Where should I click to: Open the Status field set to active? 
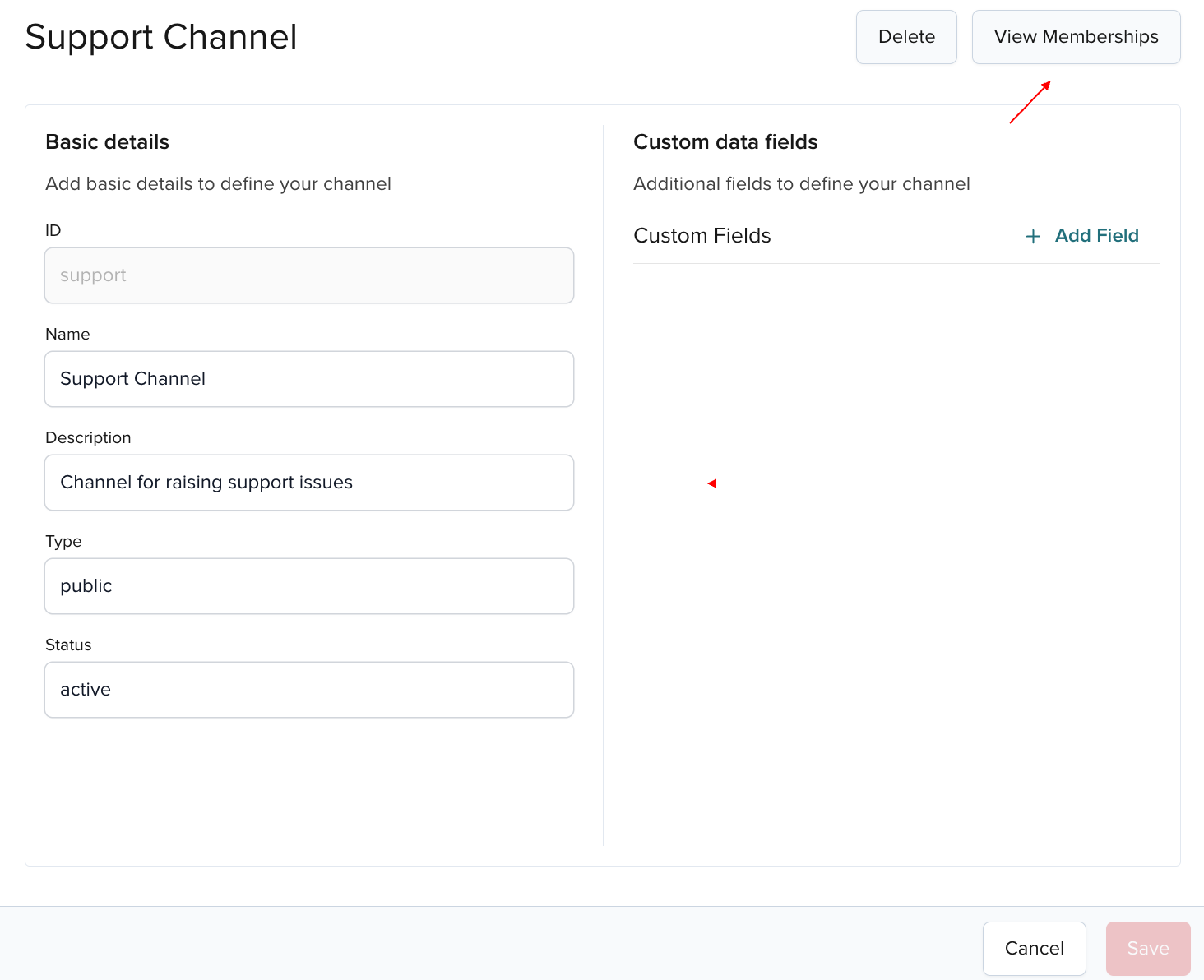(x=309, y=690)
